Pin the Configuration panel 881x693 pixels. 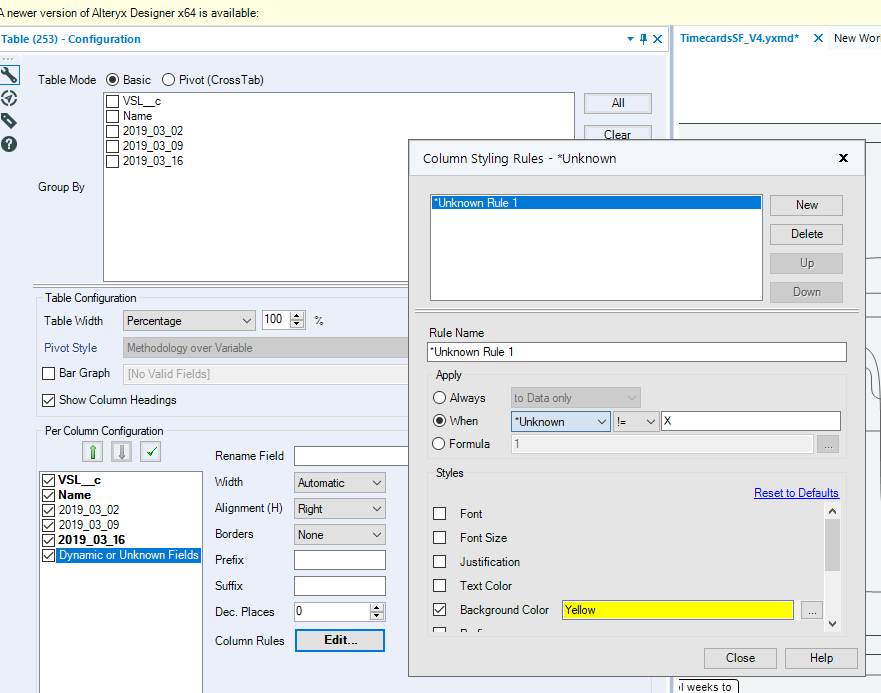tap(643, 38)
